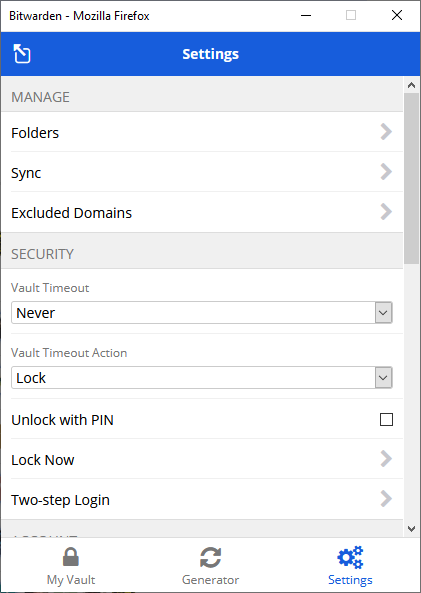
Task: Minimize the Bitwarden Firefox window
Action: coord(306,16)
